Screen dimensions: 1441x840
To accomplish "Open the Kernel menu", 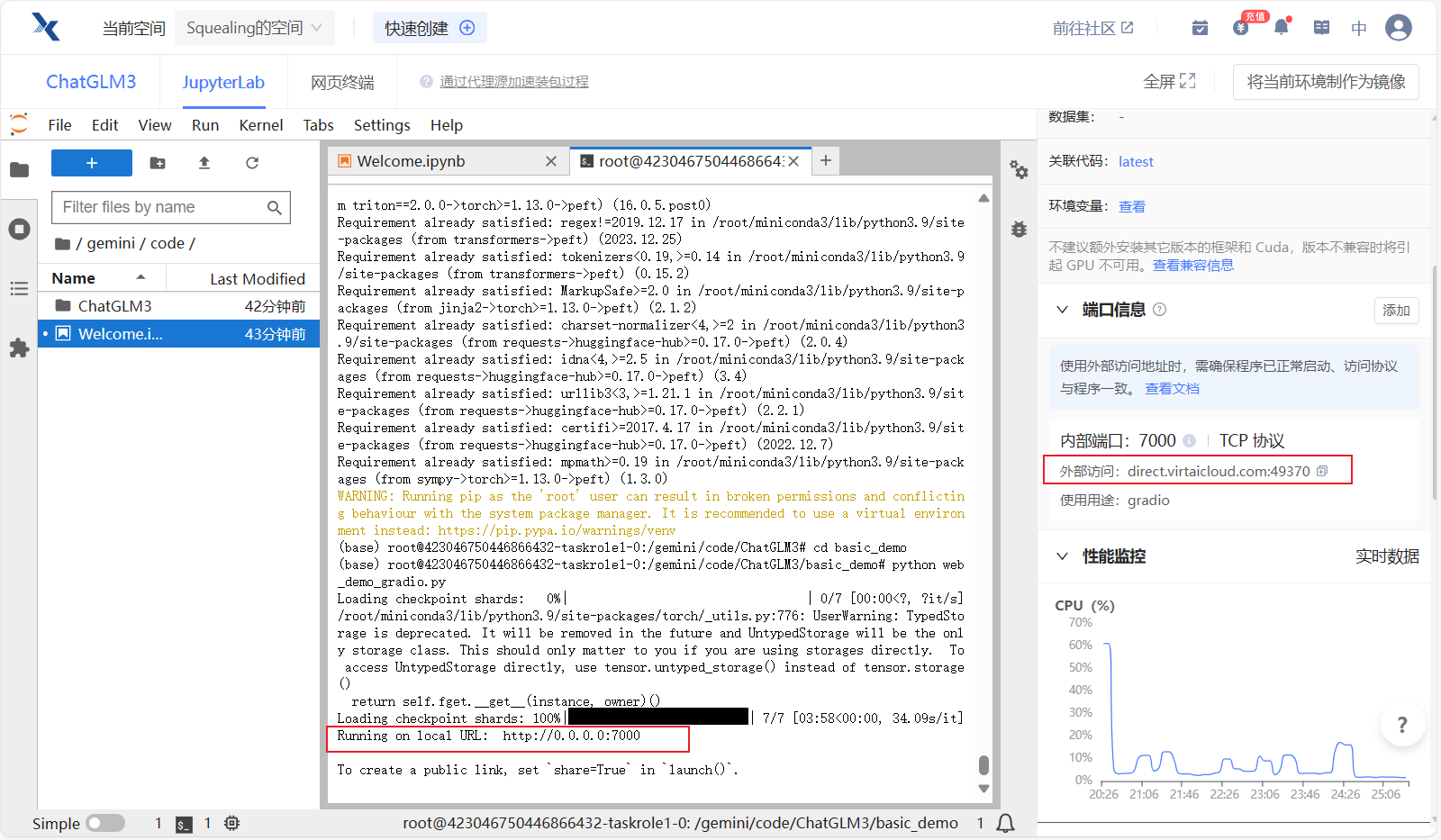I will click(260, 125).
